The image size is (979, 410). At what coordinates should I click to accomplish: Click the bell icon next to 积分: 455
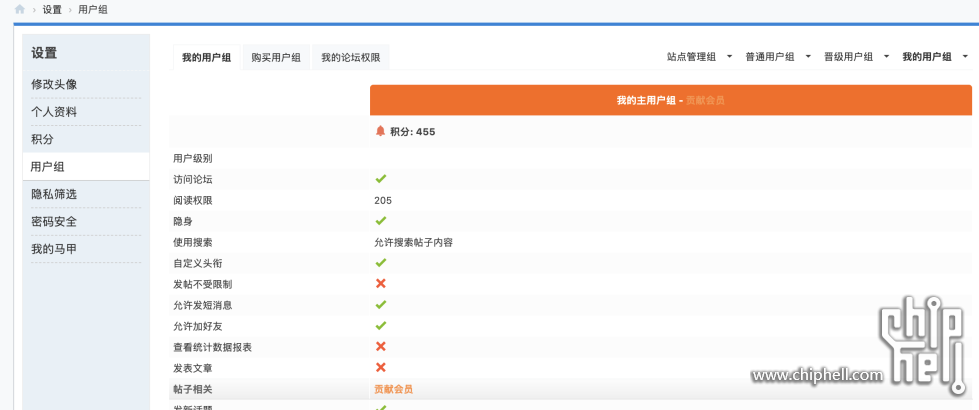pyautogui.click(x=380, y=131)
